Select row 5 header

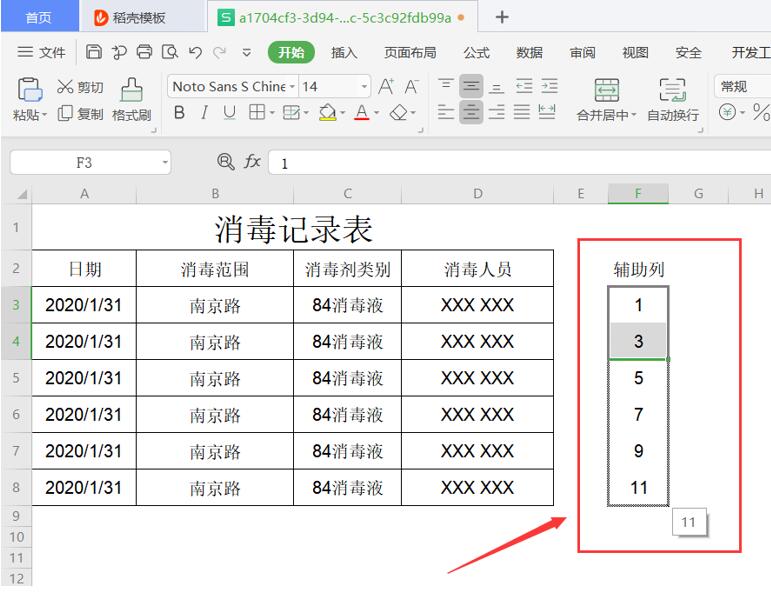[17, 378]
